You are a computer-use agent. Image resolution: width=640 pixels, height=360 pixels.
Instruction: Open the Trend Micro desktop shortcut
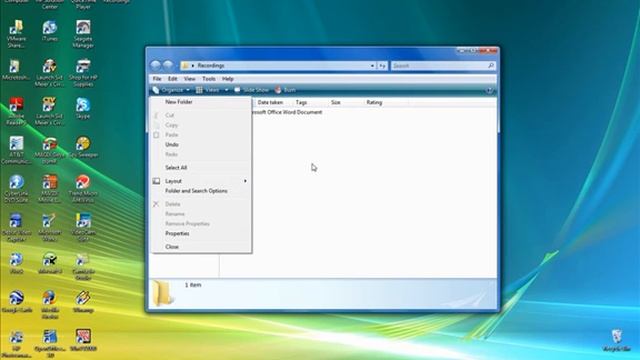point(83,189)
